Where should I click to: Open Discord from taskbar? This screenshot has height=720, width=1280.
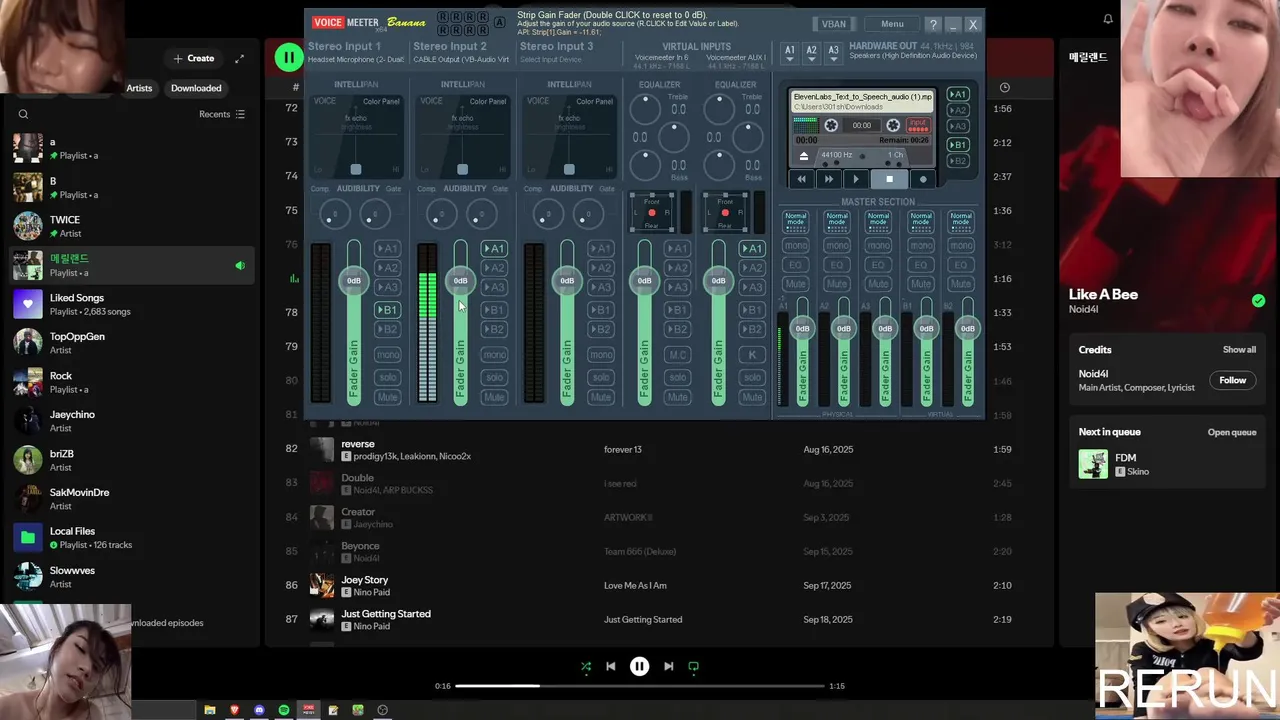[x=259, y=710]
